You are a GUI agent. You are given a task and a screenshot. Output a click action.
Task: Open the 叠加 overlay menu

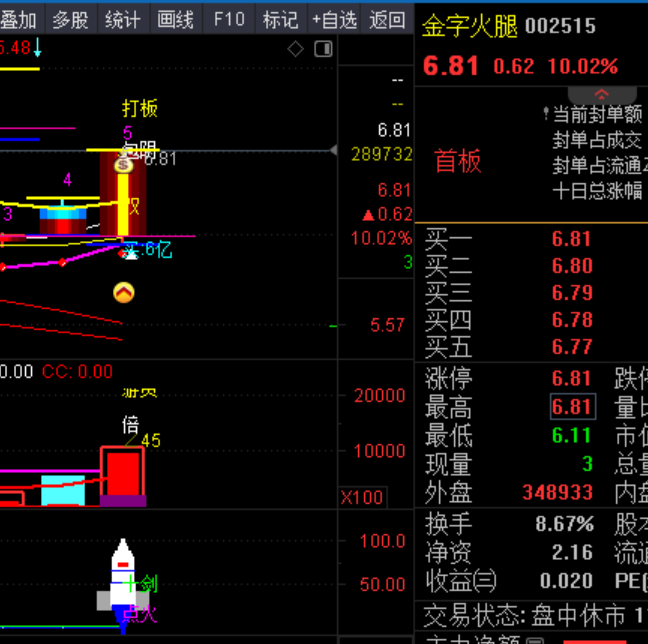pyautogui.click(x=21, y=19)
